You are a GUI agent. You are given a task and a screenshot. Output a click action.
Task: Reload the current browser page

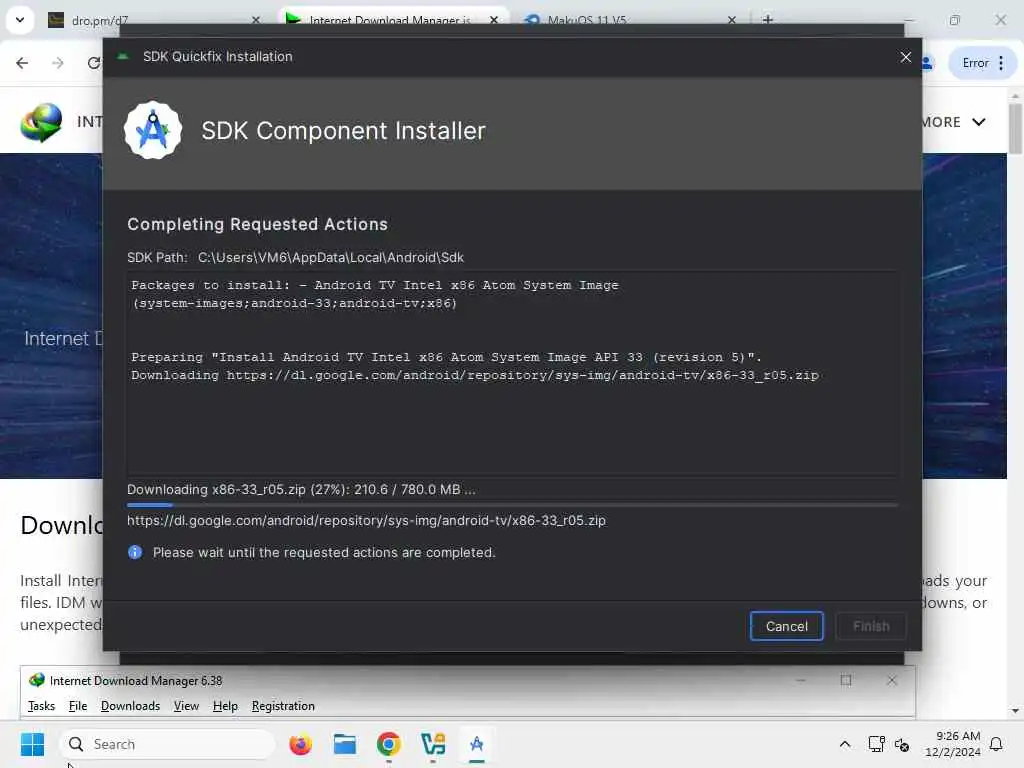tap(94, 63)
